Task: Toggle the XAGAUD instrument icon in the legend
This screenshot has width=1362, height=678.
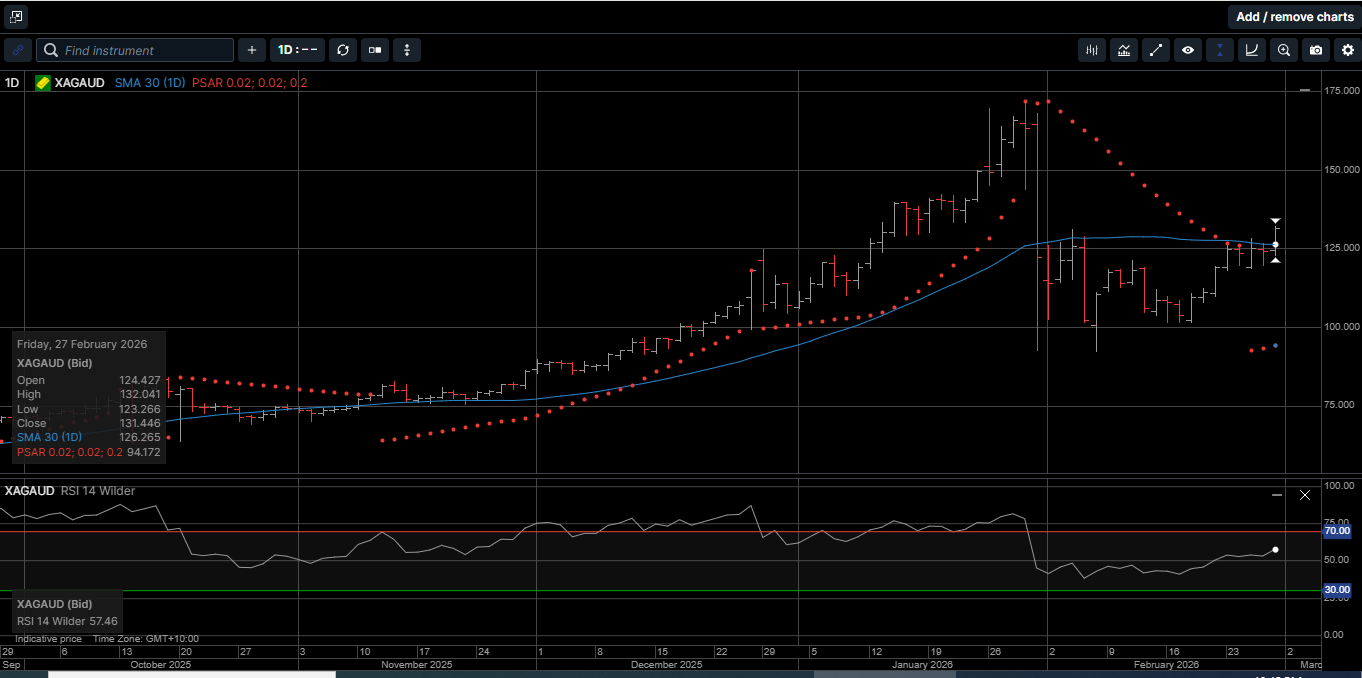Action: (x=41, y=83)
